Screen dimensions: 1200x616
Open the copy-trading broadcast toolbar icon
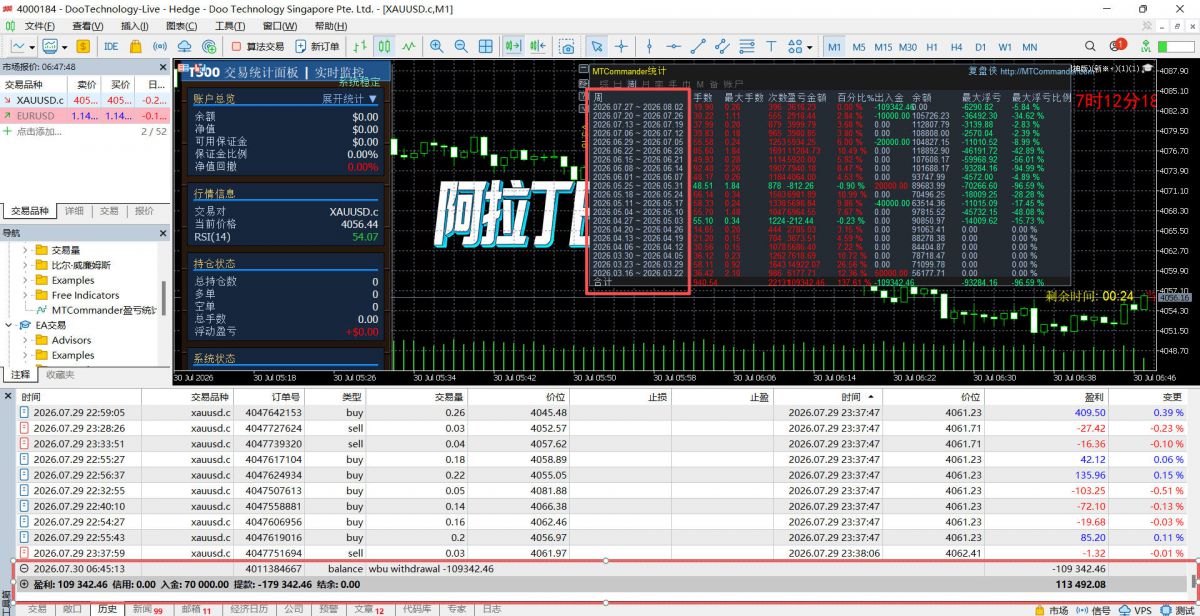pyautogui.click(x=209, y=46)
